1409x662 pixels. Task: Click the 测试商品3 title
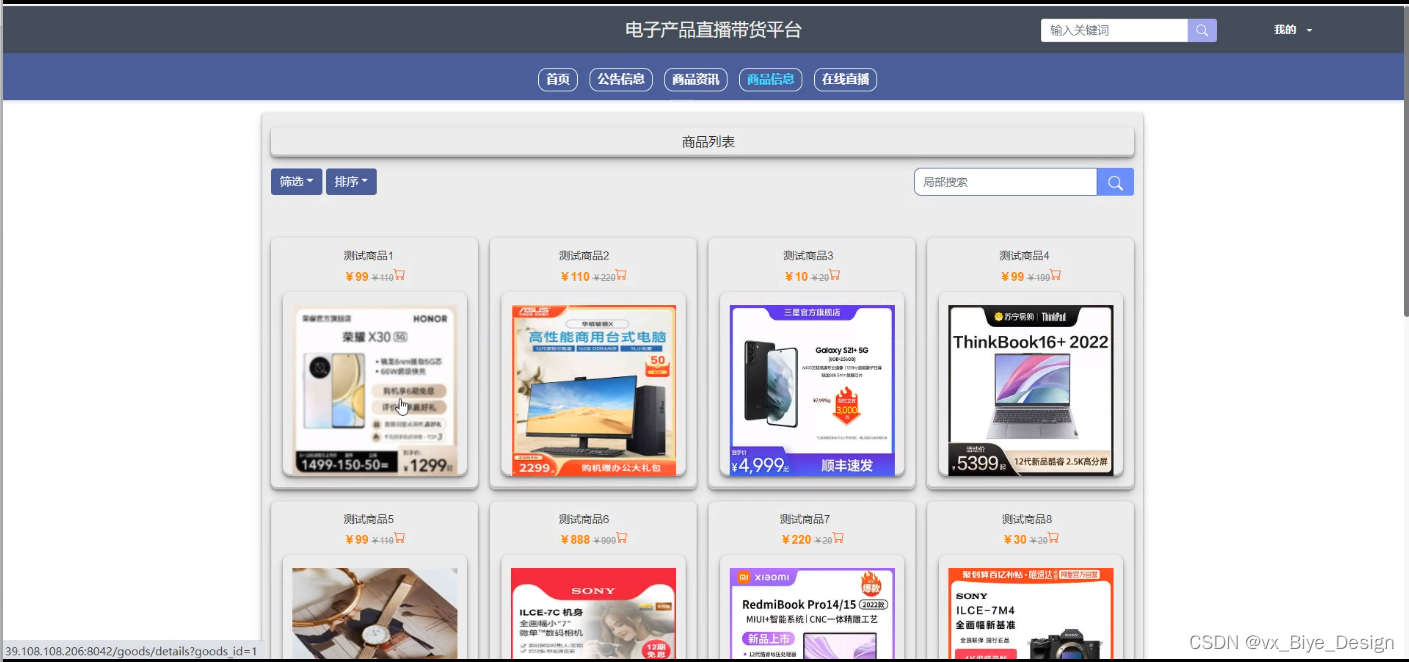(x=808, y=256)
